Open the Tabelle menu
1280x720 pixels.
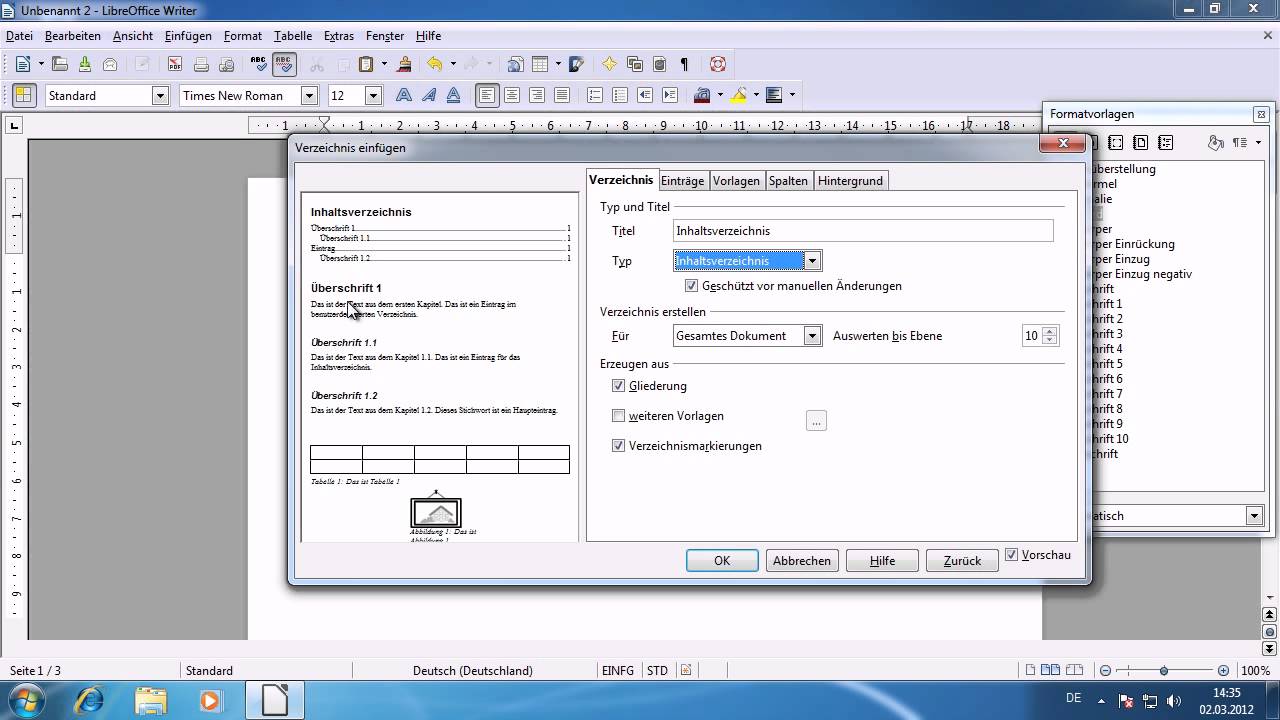[x=293, y=35]
